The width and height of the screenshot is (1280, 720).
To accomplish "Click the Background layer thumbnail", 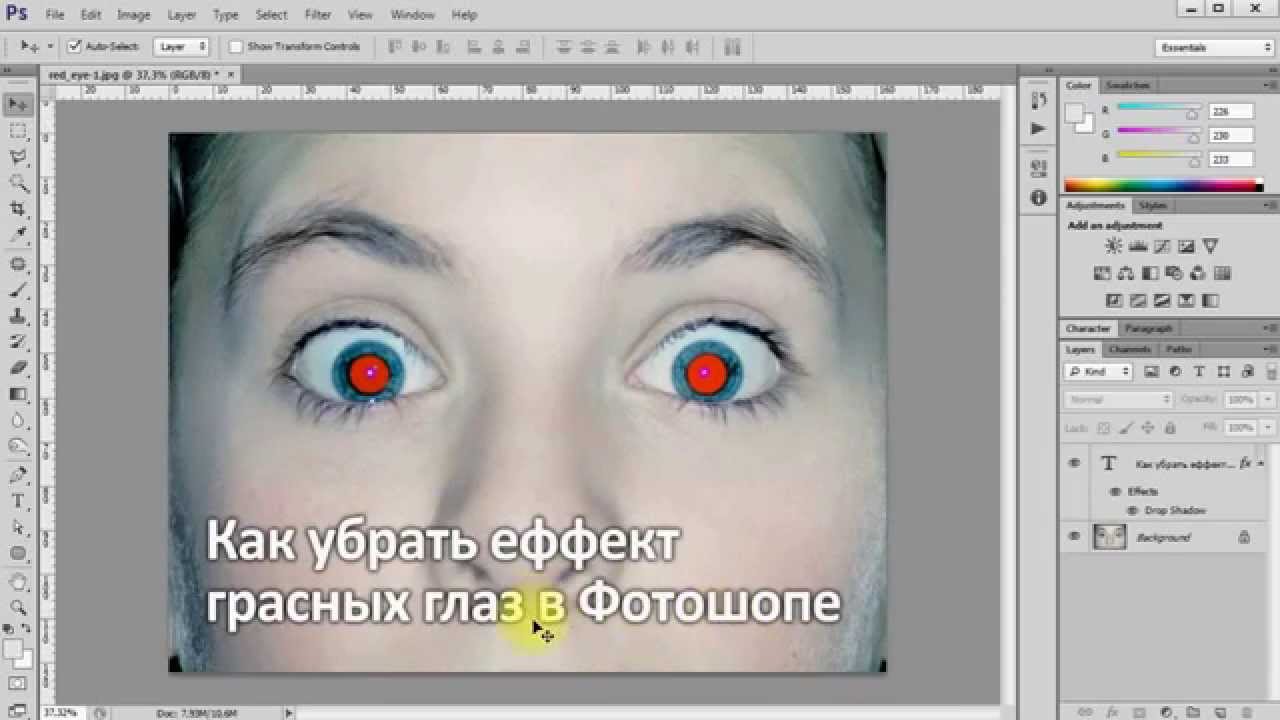I will tap(1109, 537).
